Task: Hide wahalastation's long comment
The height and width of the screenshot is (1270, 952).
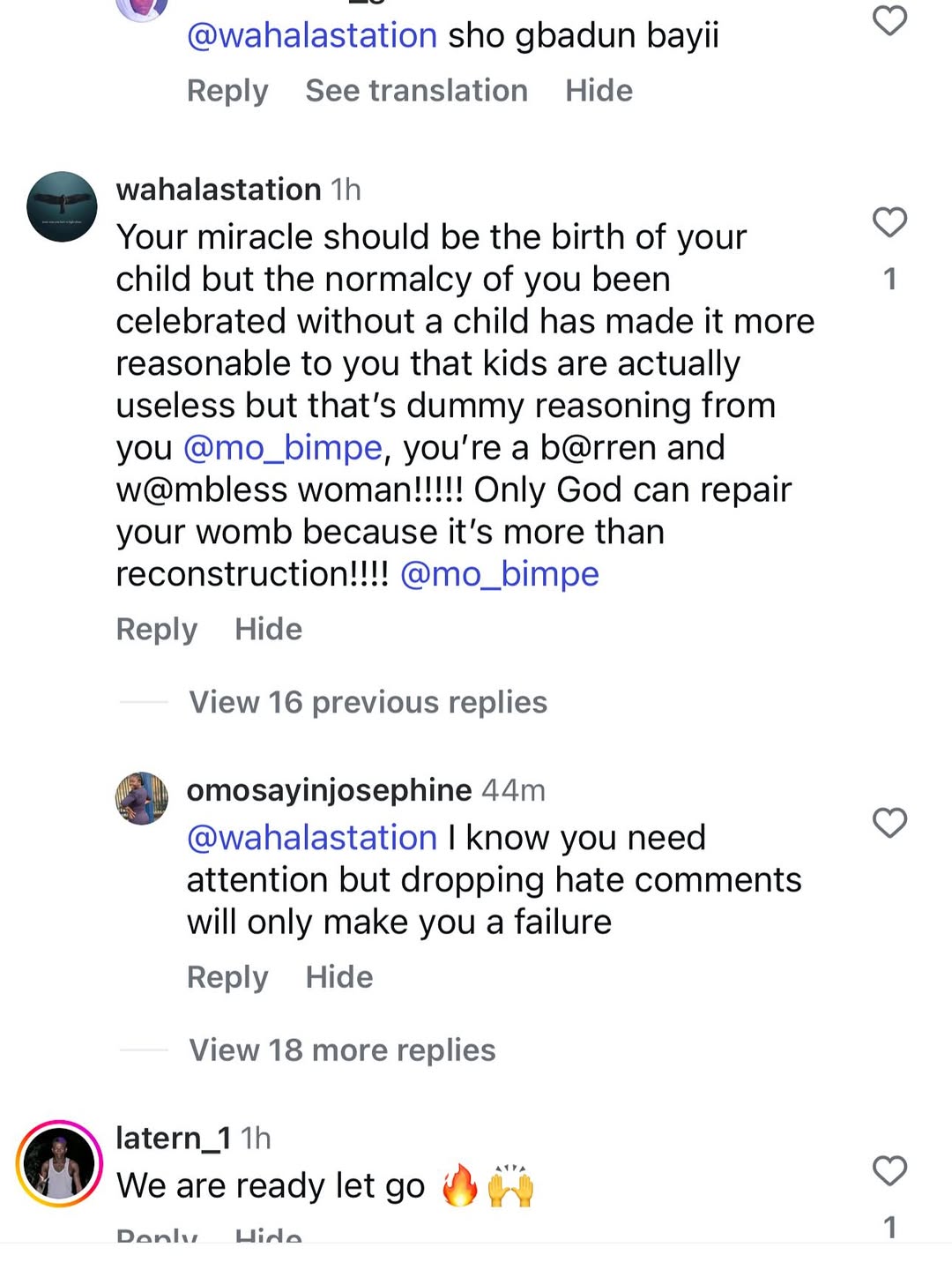Action: tap(268, 630)
